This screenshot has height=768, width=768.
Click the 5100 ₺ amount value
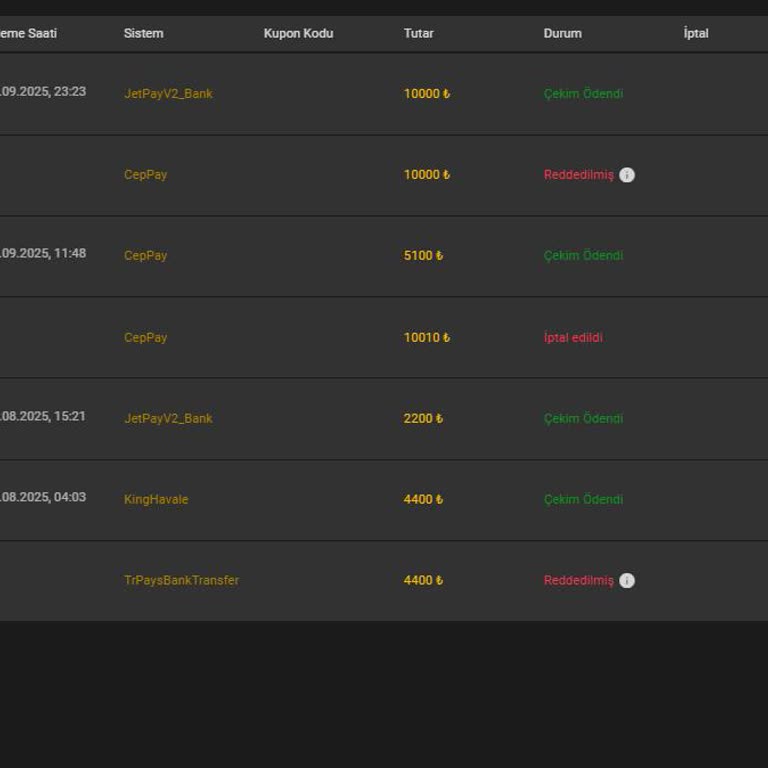[x=423, y=256]
